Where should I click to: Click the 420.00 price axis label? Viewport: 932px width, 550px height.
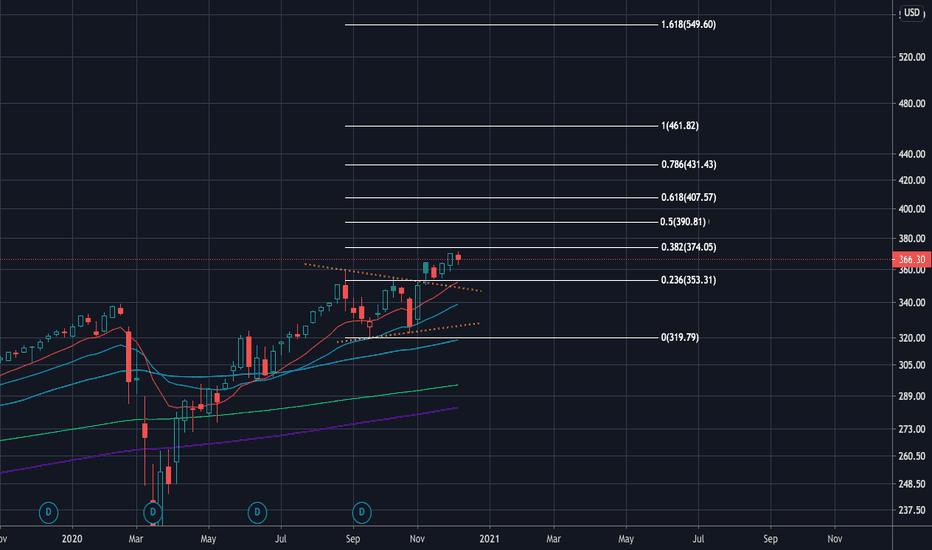[x=912, y=180]
